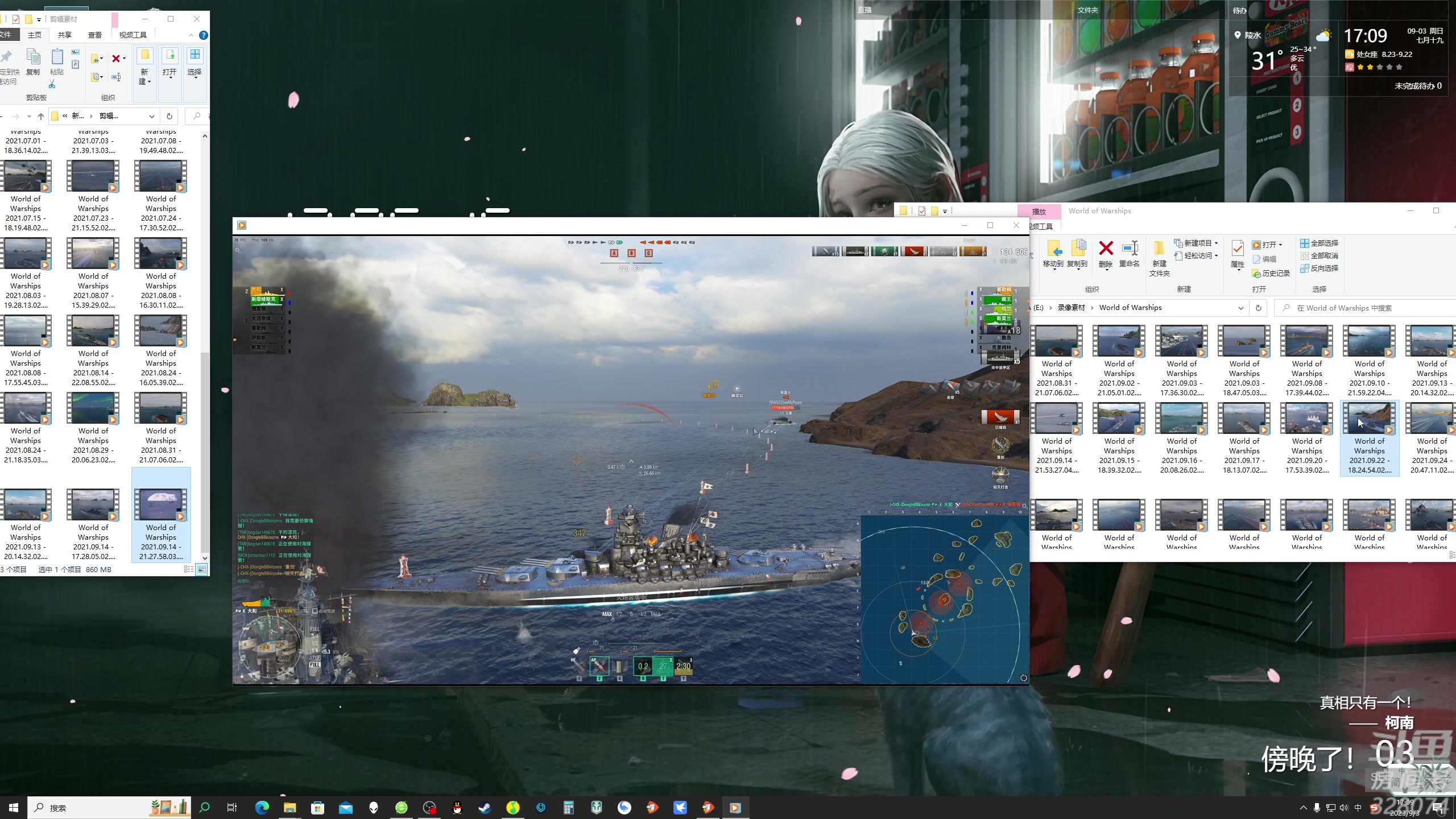This screenshot has width=1456, height=819.
Task: Select video thumbnail dated 2021.09.20
Action: pos(1306,419)
